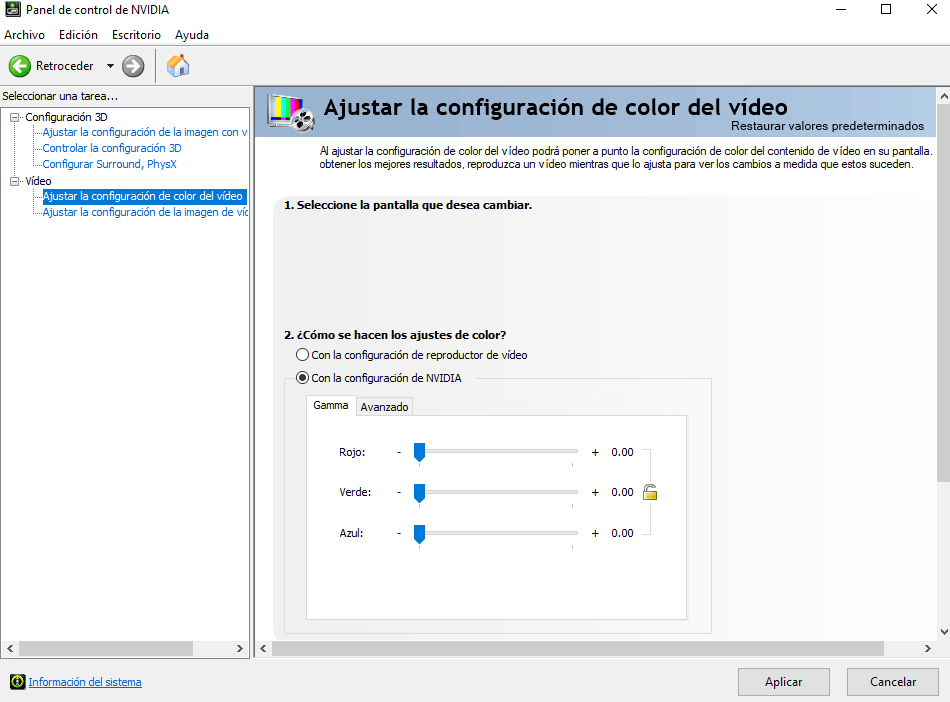Click the green Retroceder back arrow icon
This screenshot has height=702, width=950.
[x=20, y=66]
